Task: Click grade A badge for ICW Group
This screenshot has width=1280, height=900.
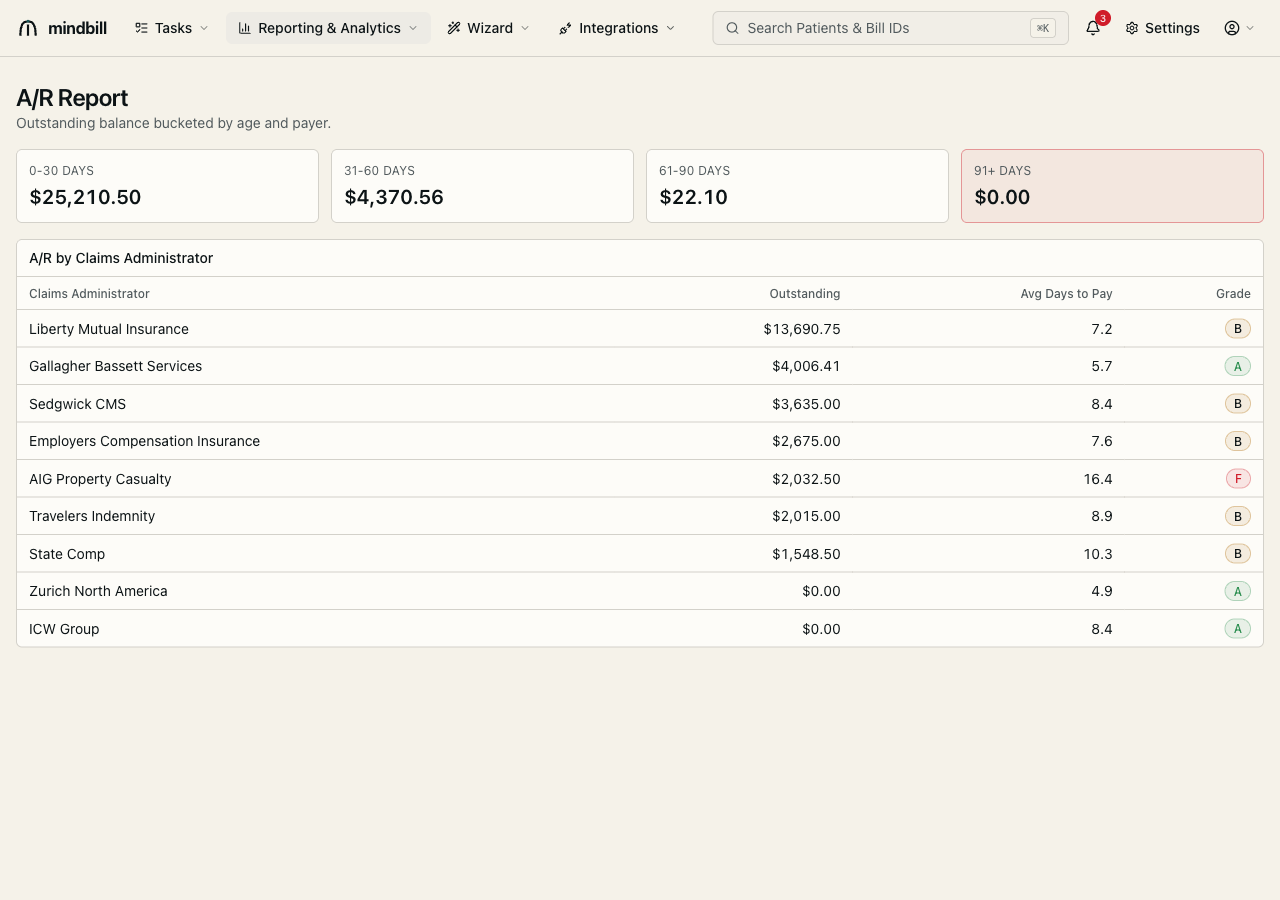Action: coord(1238,629)
